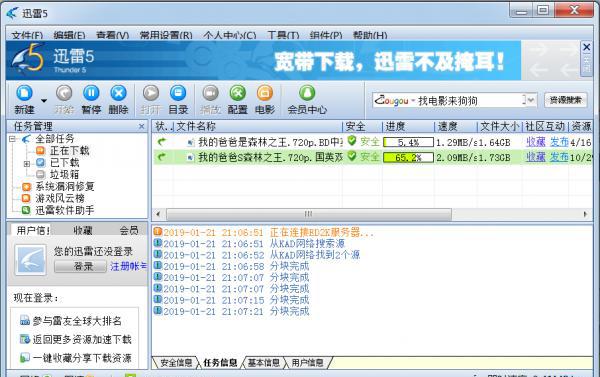Select 正在下载 in task tree
The height and width of the screenshot is (377, 600).
pyautogui.click(x=70, y=151)
